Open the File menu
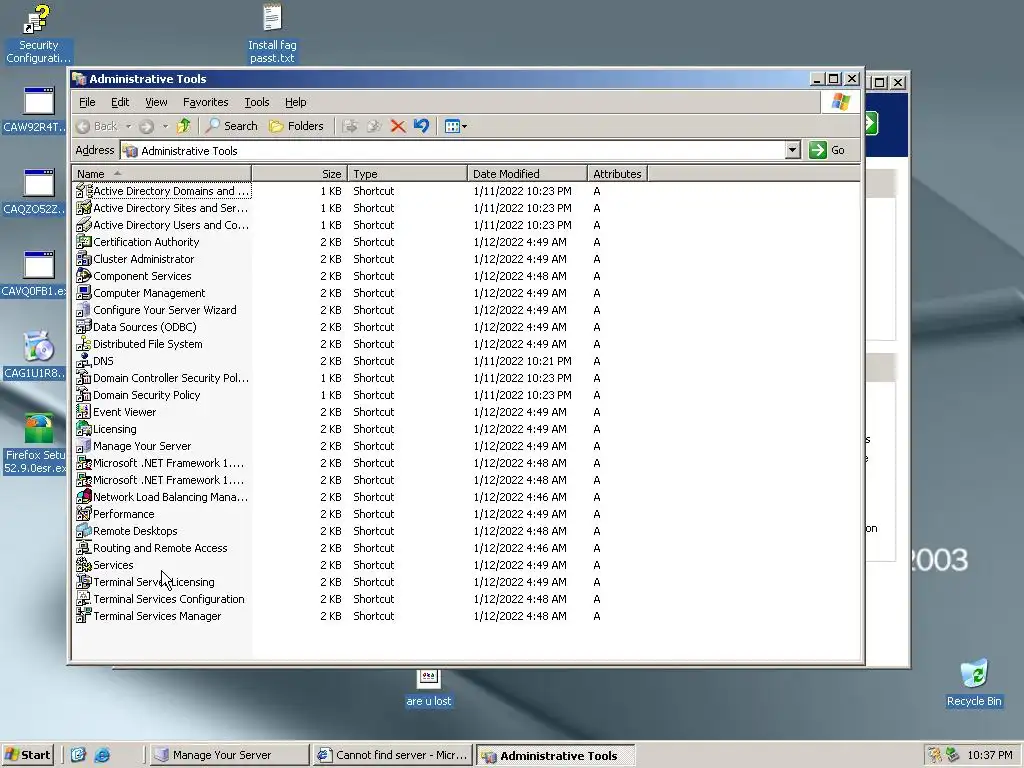 [87, 102]
